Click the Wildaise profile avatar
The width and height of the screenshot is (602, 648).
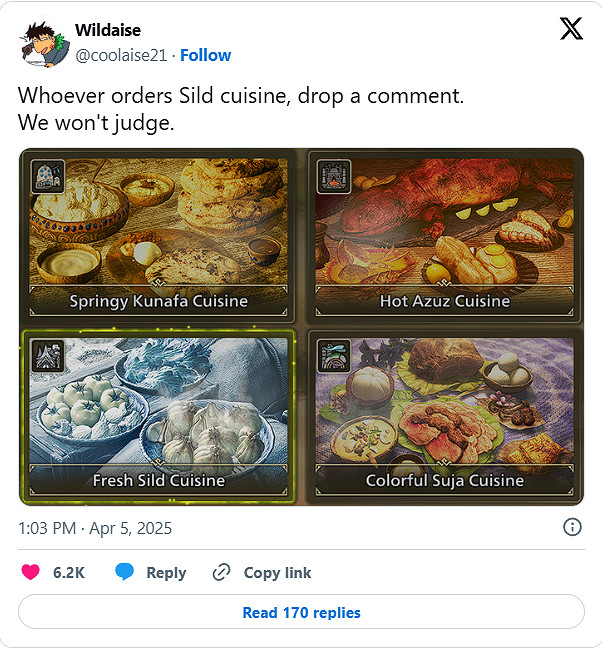[x=40, y=42]
